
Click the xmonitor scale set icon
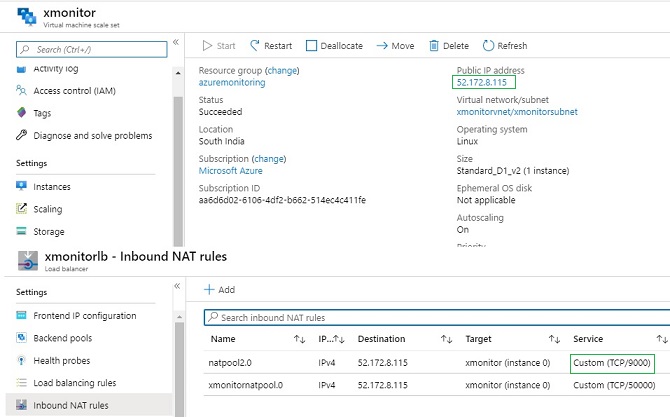(x=26, y=17)
